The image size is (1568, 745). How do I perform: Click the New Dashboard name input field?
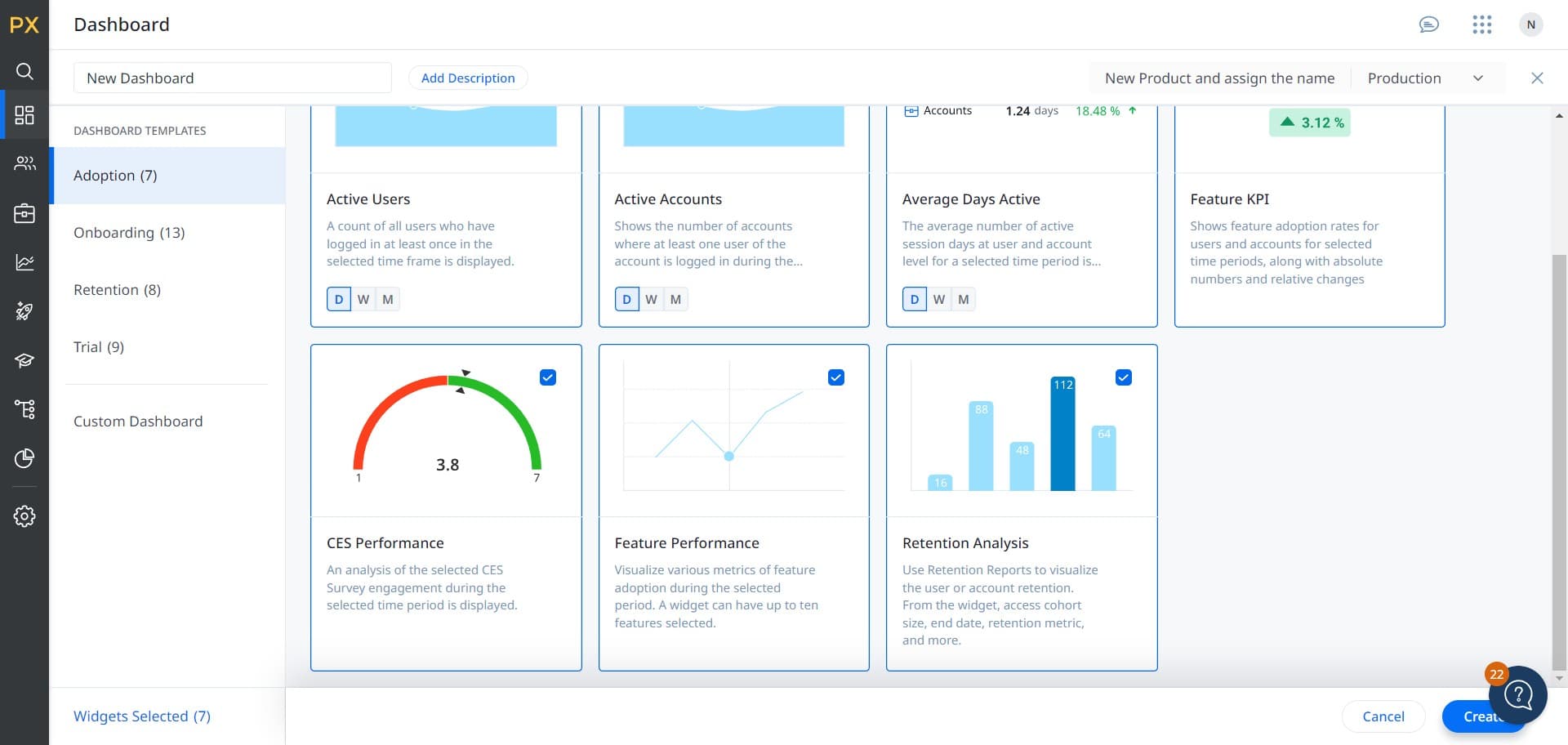[233, 78]
